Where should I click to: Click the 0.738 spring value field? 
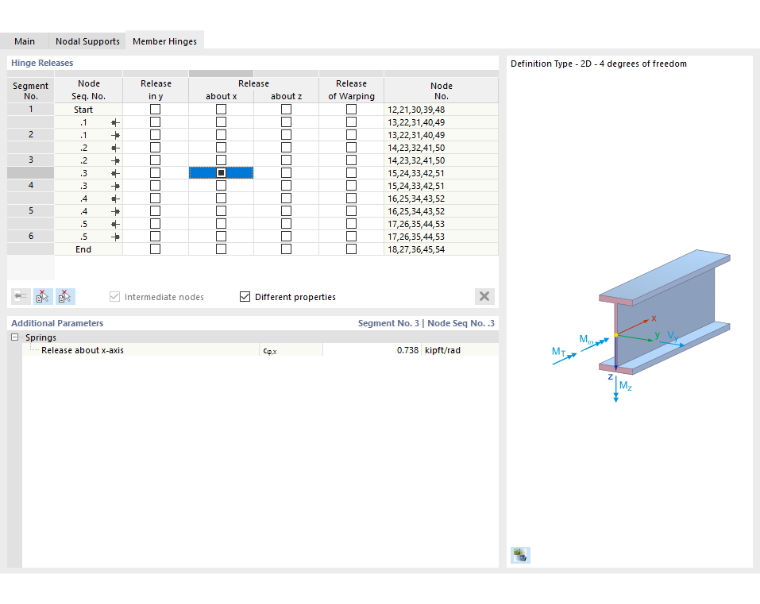372,350
